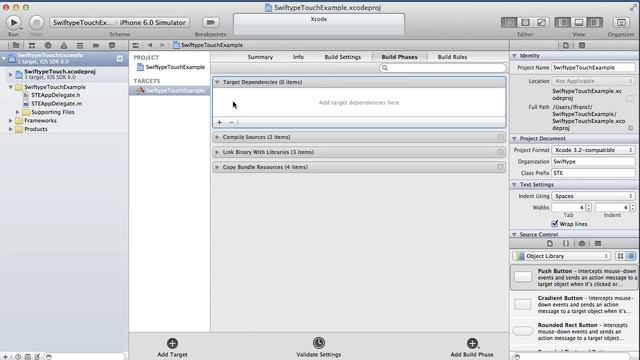This screenshot has height=360, width=640.
Task: Click the Stop button in toolbar
Action: [36, 22]
